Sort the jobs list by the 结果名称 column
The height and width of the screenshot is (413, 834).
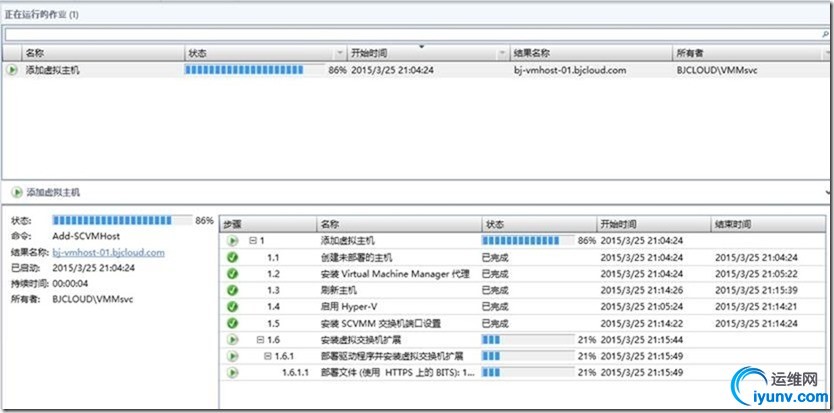590,53
